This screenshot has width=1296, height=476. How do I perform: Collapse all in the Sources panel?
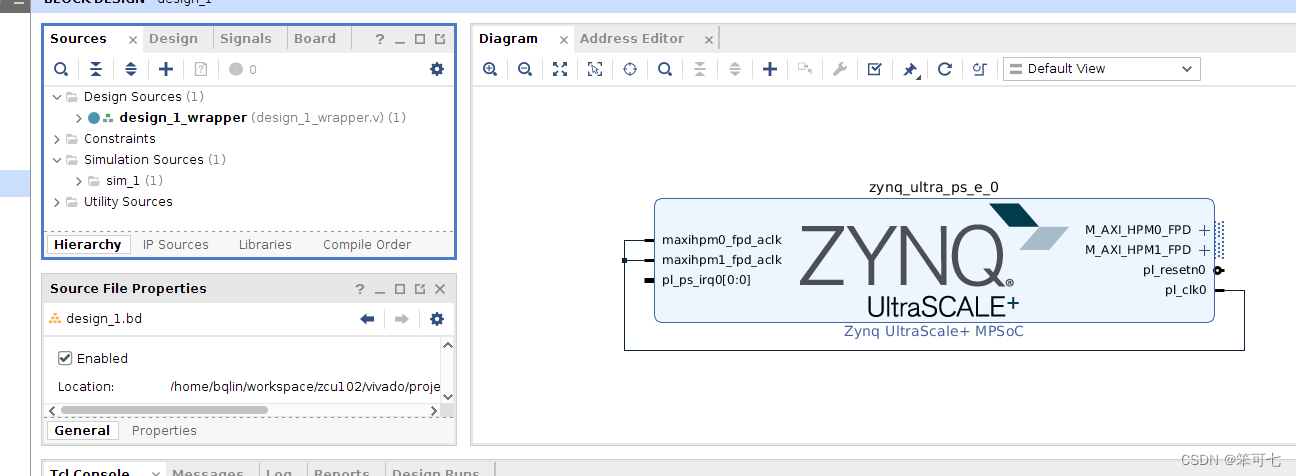pos(96,69)
